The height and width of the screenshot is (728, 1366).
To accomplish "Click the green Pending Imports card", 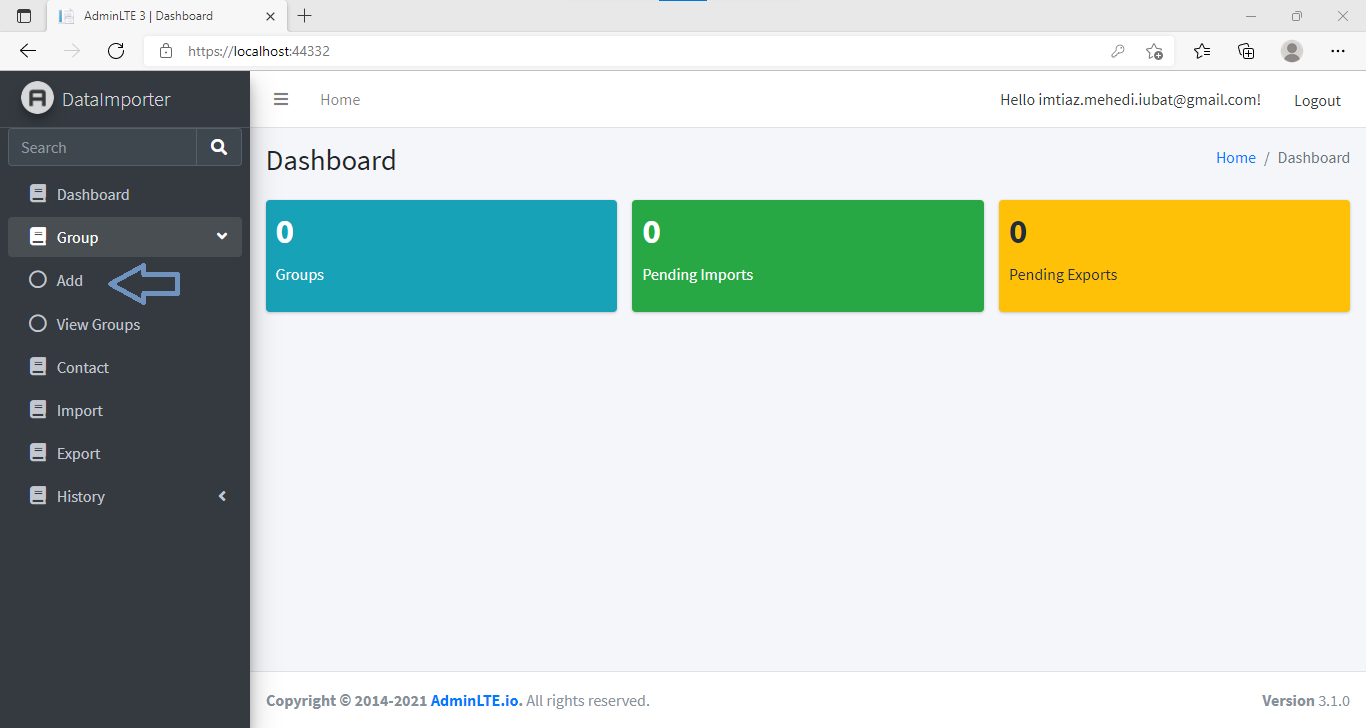I will coord(807,255).
